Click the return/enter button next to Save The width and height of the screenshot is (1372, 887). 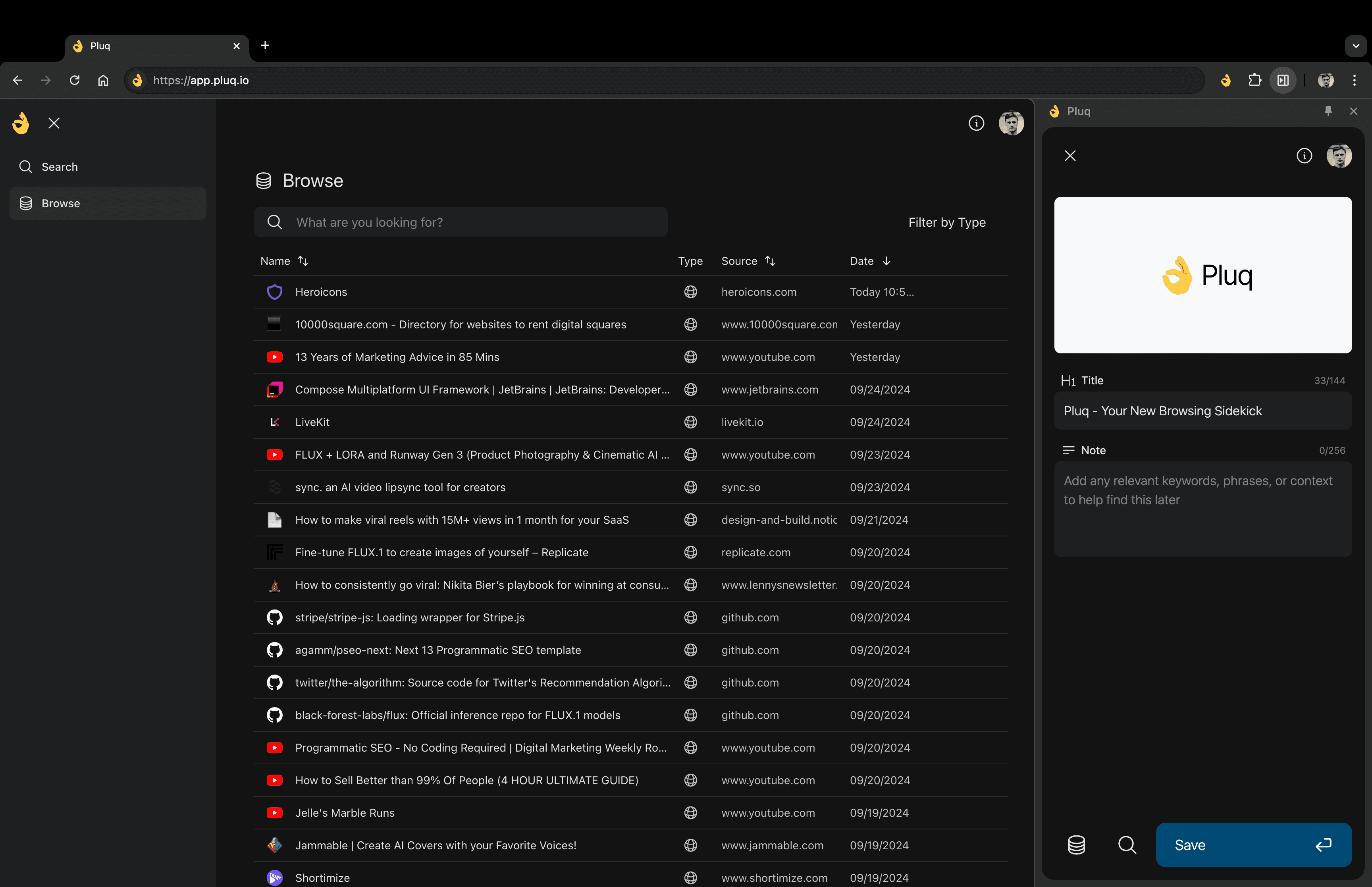(1326, 844)
